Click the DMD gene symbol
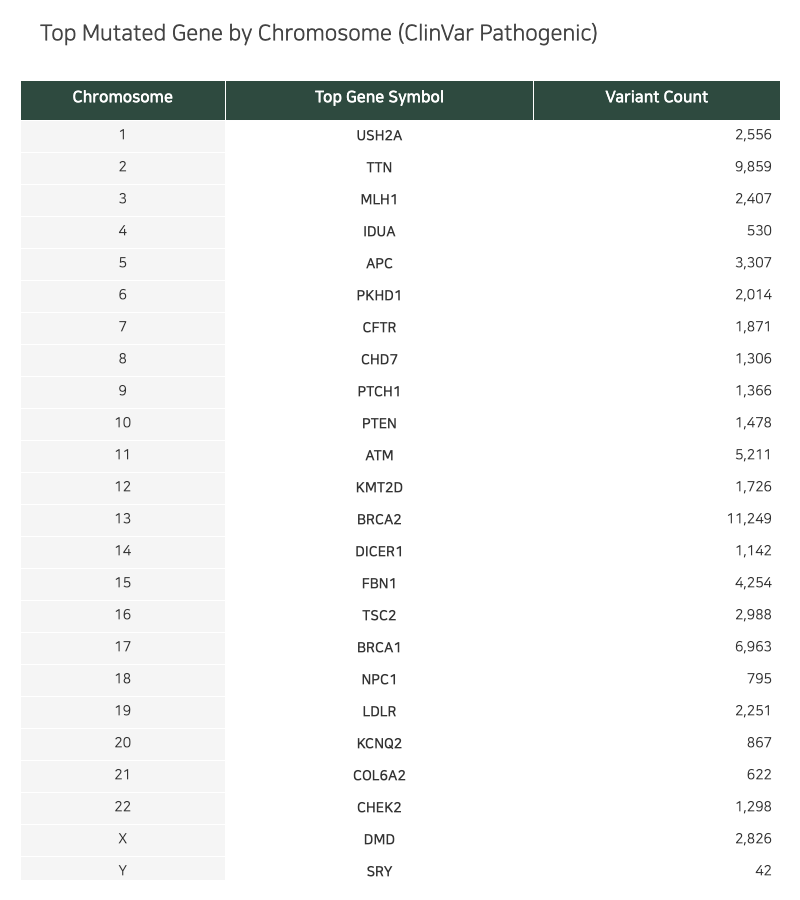 pyautogui.click(x=379, y=839)
